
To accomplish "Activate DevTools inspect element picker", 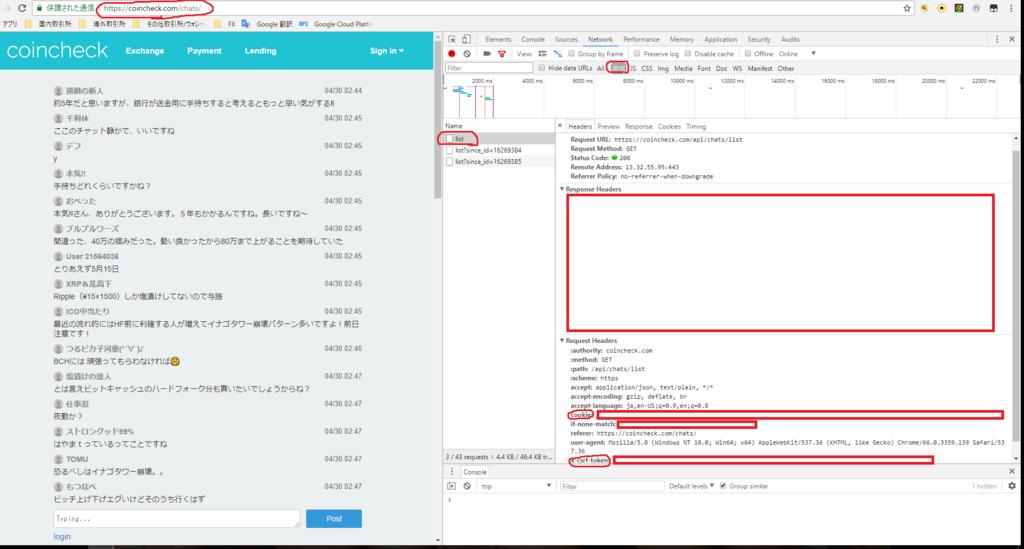I will click(x=452, y=39).
